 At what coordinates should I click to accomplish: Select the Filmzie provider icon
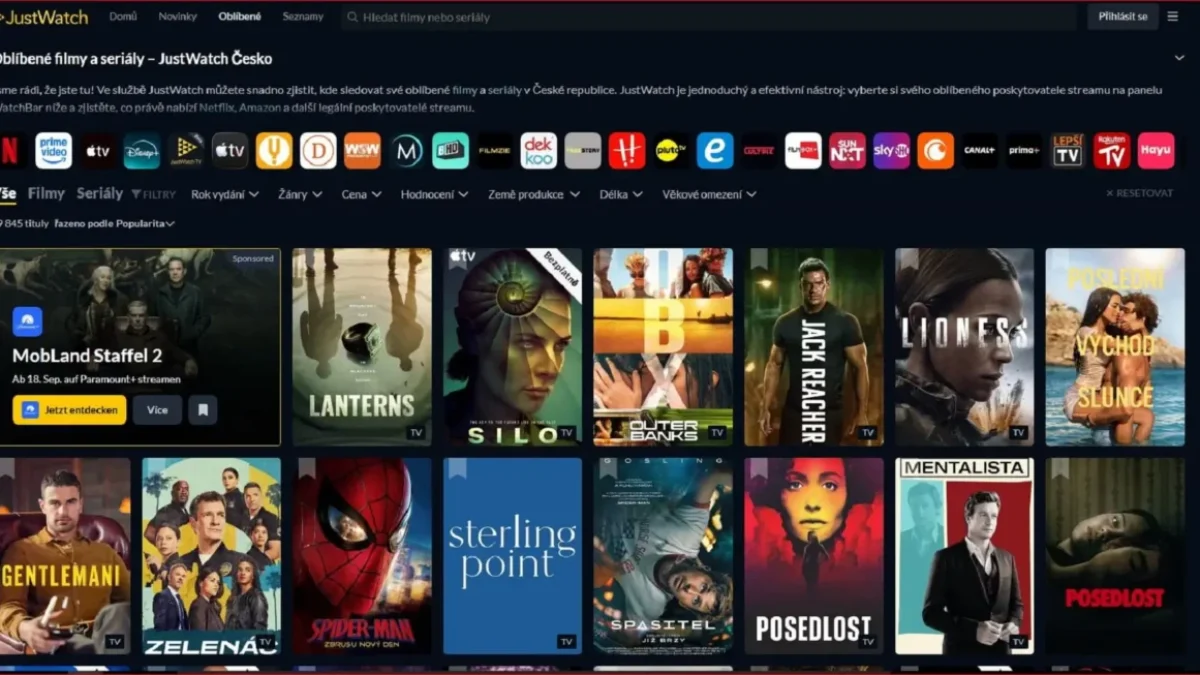(x=494, y=151)
